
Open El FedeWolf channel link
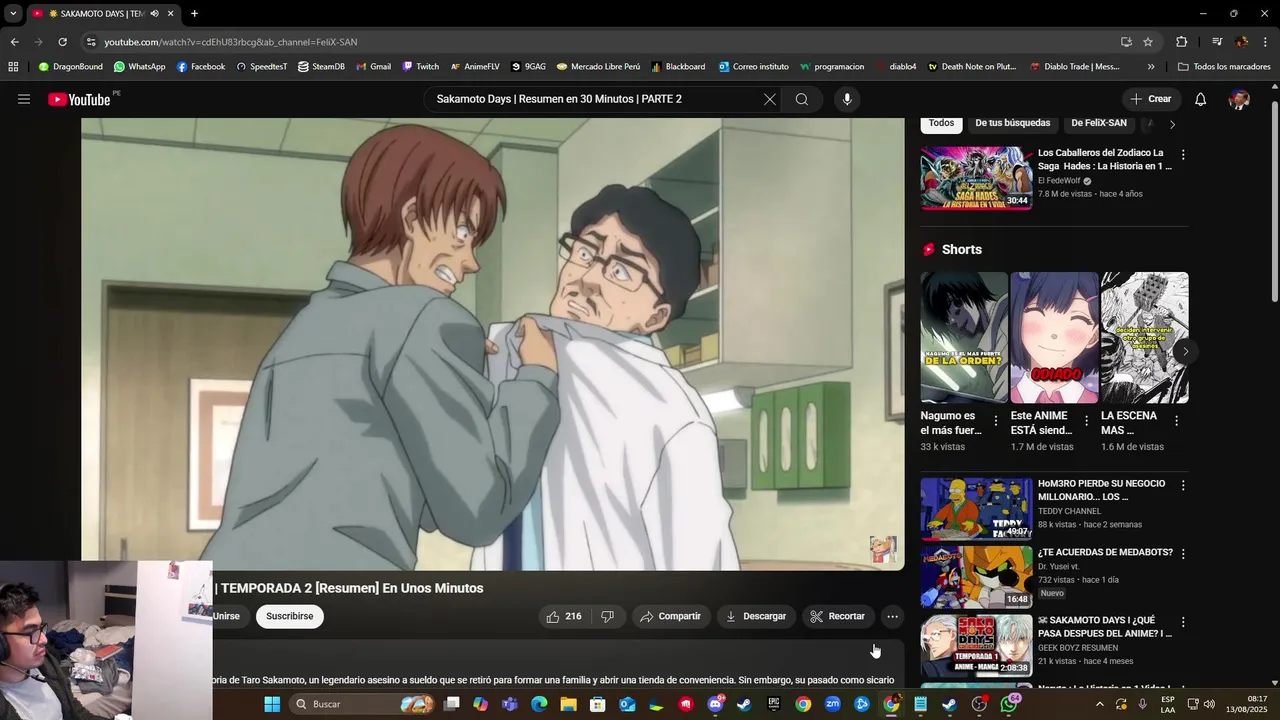(x=1059, y=181)
